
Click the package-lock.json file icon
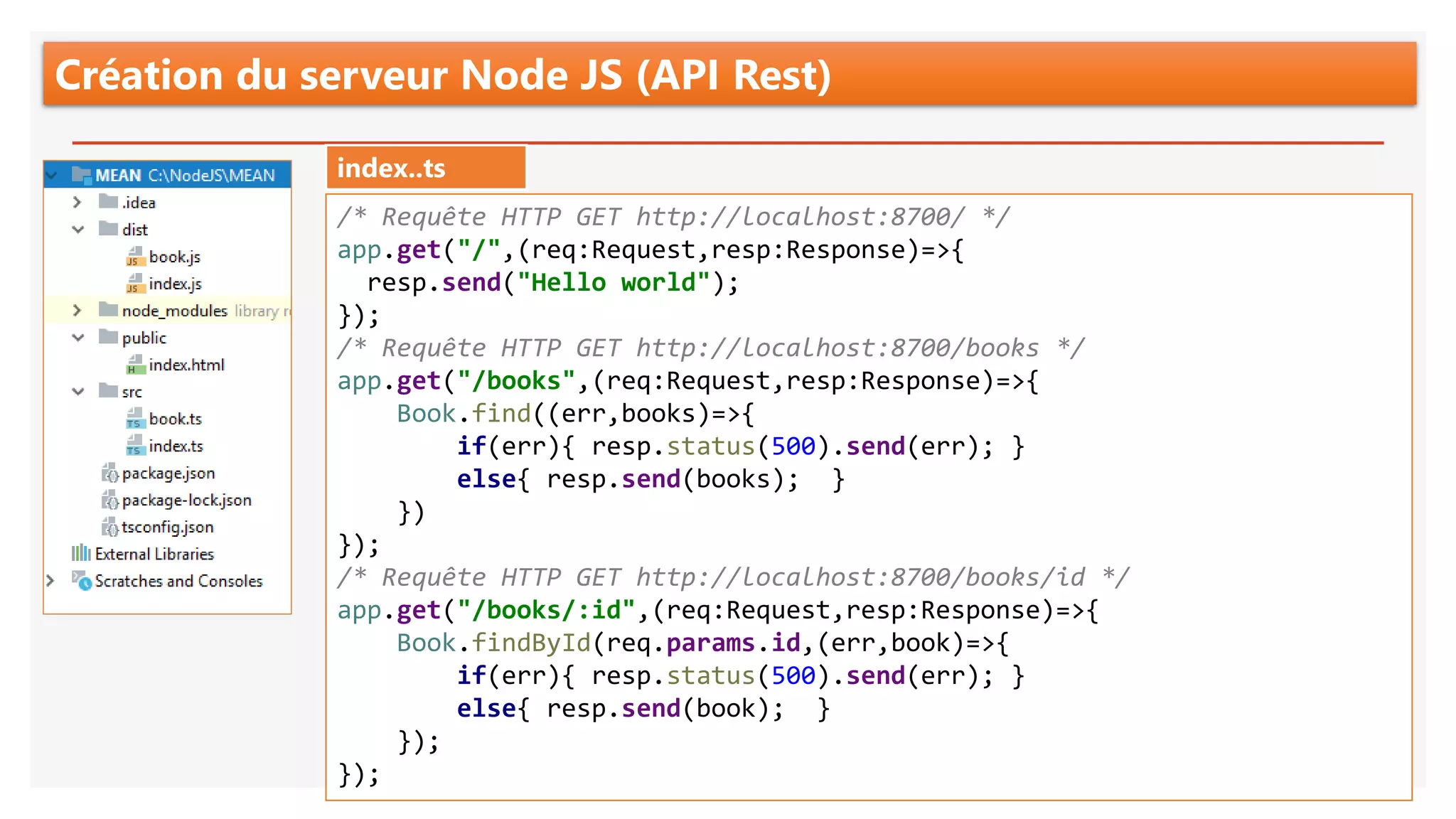pyautogui.click(x=109, y=500)
